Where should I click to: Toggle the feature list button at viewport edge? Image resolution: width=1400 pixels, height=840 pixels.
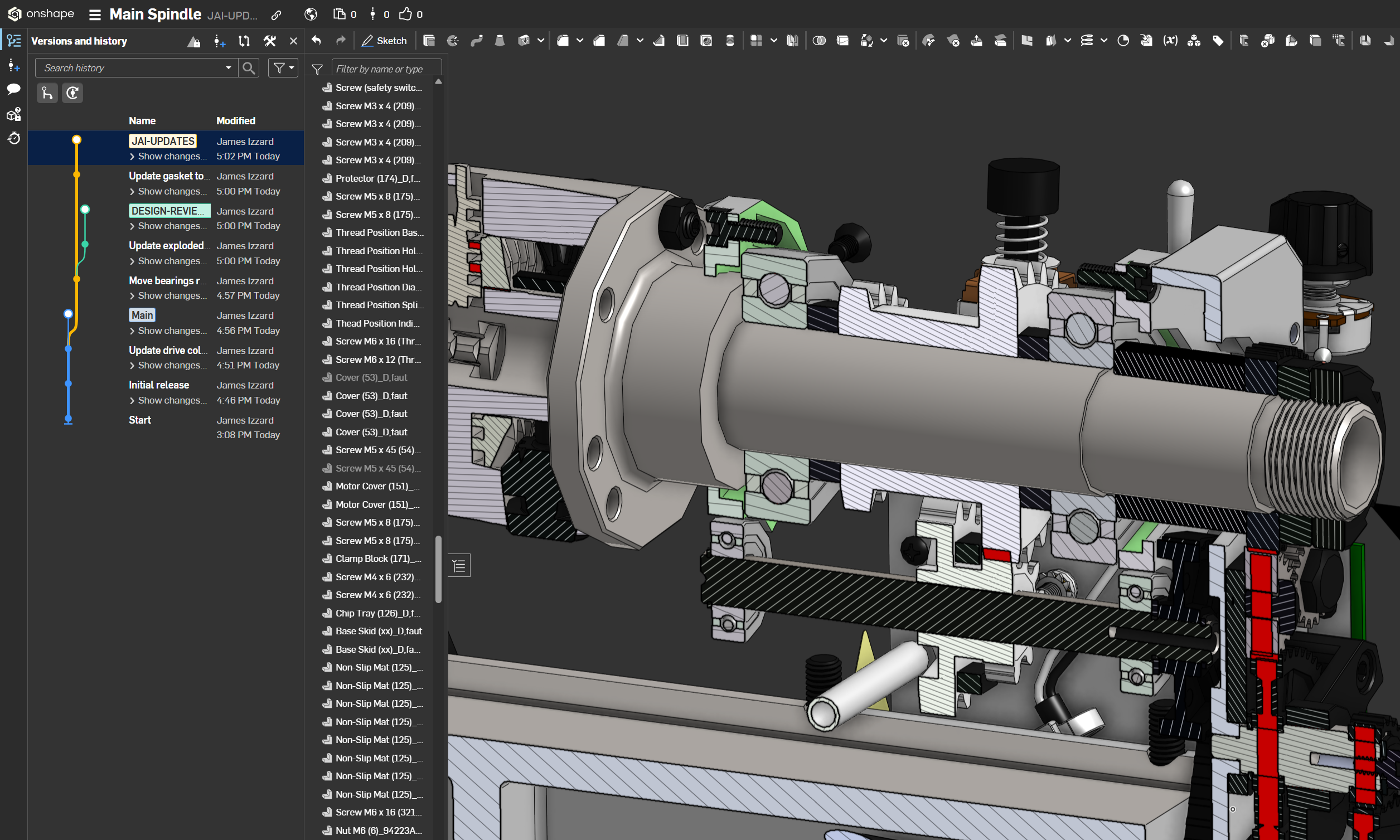pyautogui.click(x=459, y=565)
